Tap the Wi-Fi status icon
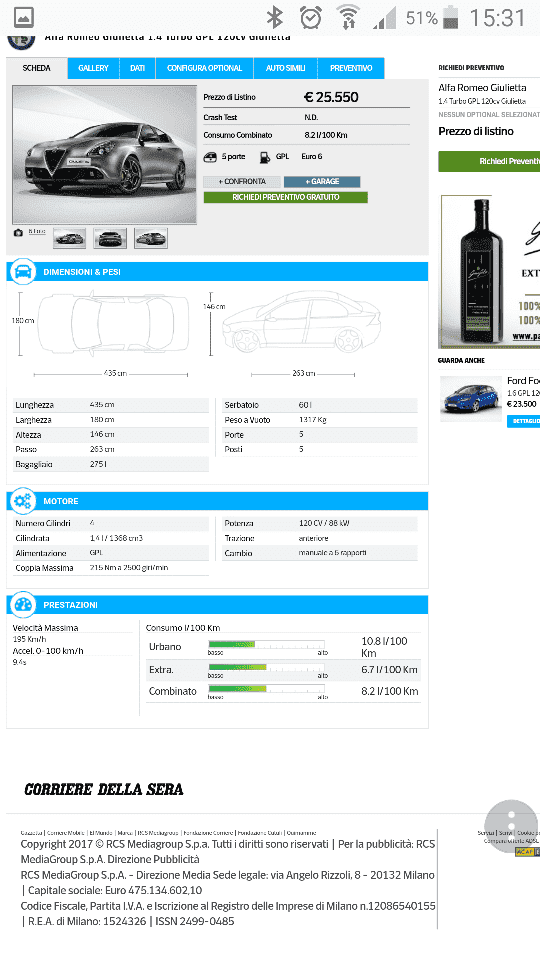This screenshot has height=960, width=540. [x=348, y=17]
